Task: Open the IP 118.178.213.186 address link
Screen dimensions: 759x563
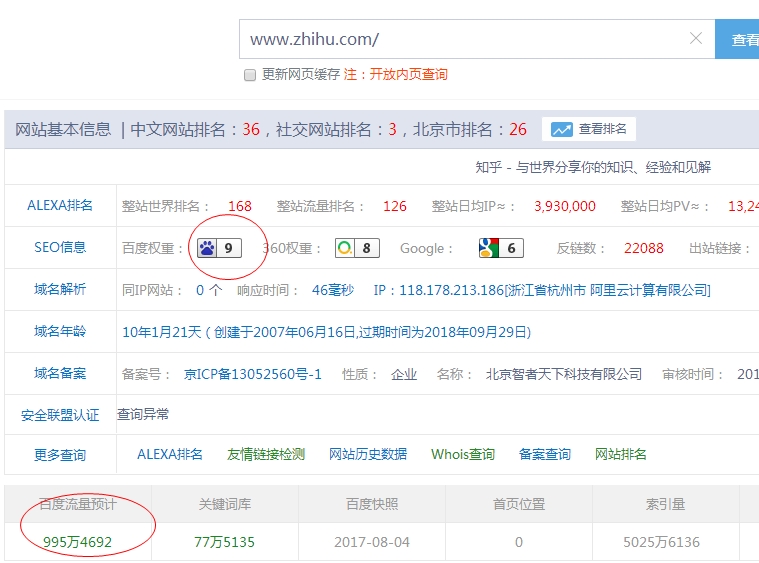Action: (x=542, y=290)
